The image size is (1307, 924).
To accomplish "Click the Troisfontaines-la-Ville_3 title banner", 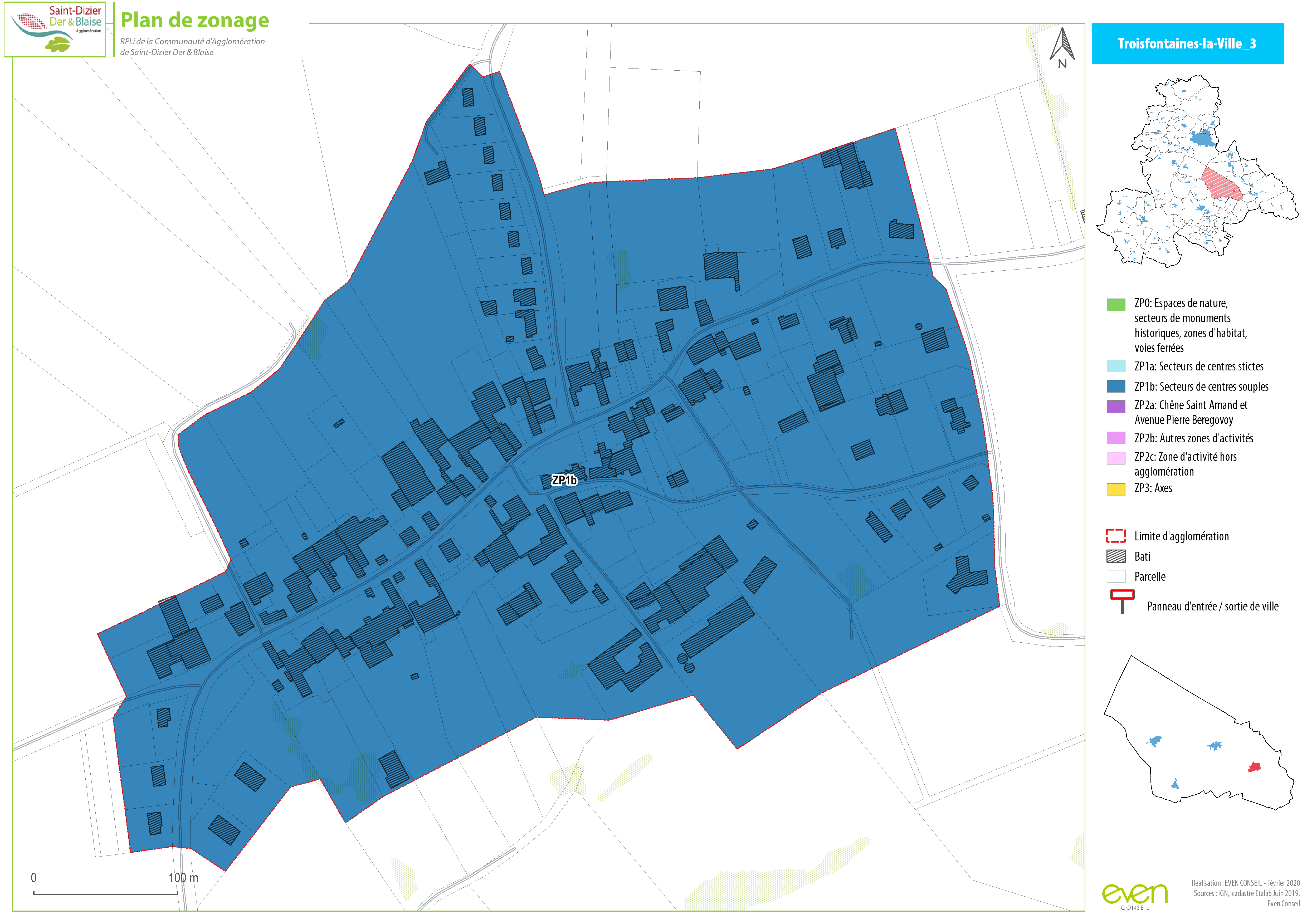I will coord(1187,44).
